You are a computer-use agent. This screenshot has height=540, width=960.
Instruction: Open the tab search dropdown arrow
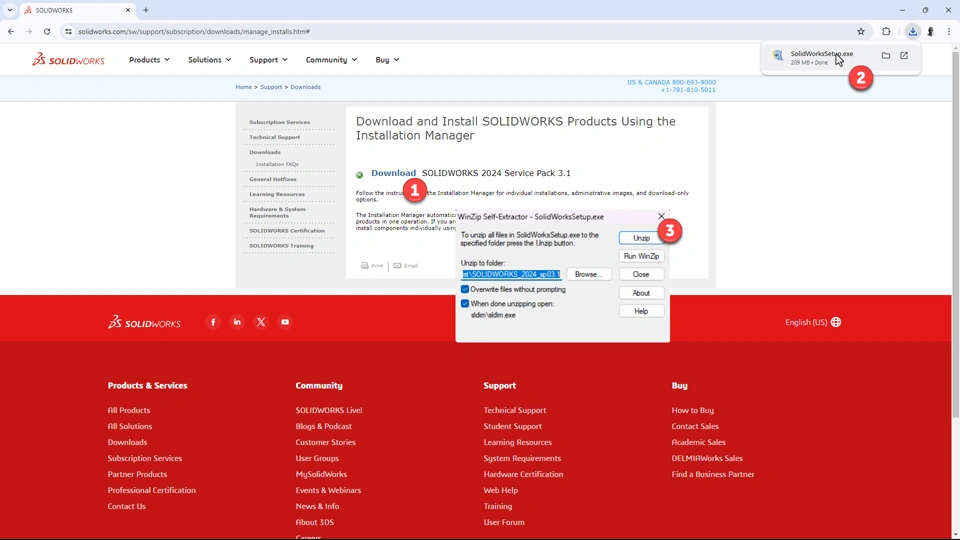point(10,10)
